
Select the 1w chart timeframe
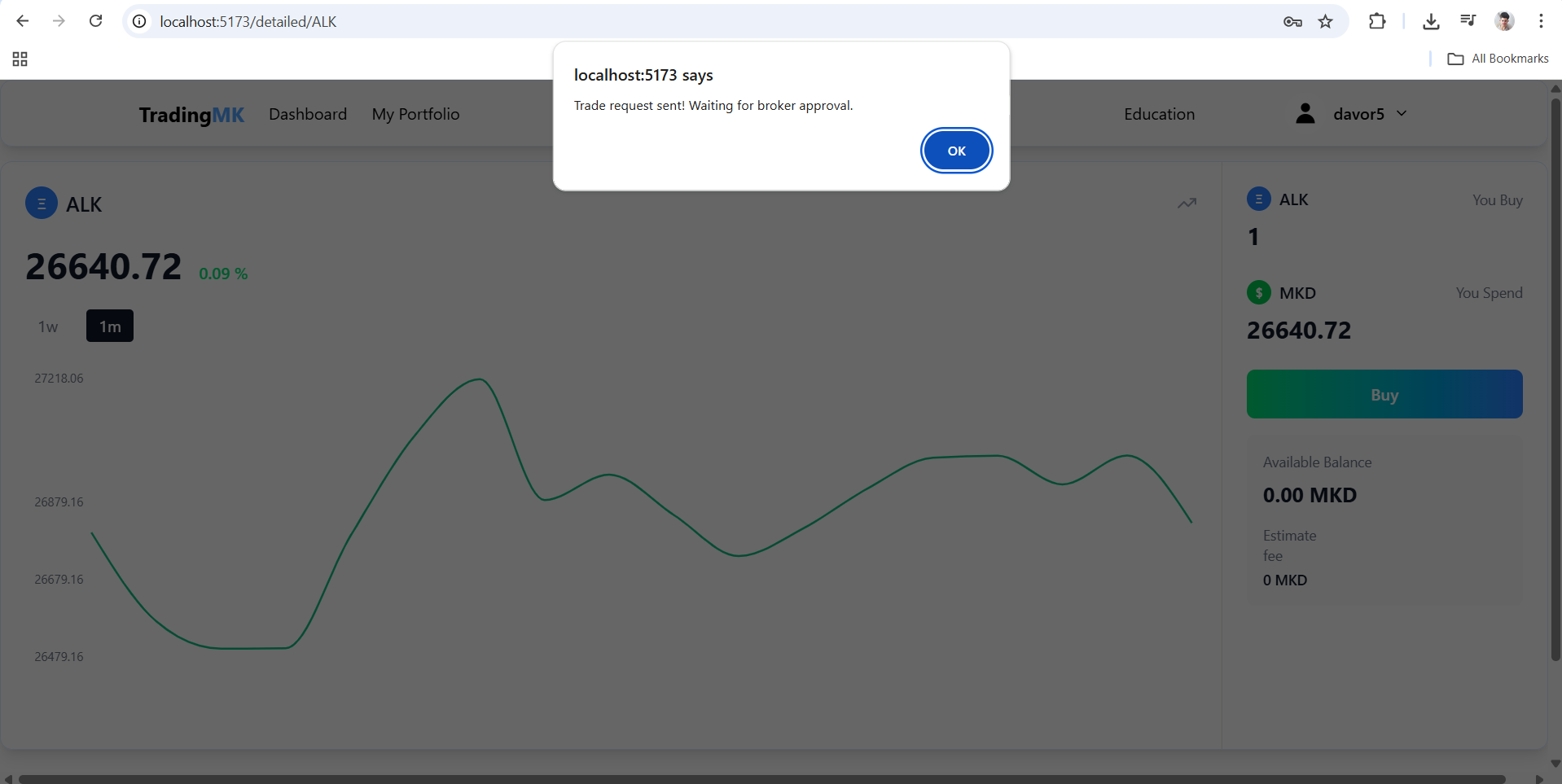(x=48, y=326)
